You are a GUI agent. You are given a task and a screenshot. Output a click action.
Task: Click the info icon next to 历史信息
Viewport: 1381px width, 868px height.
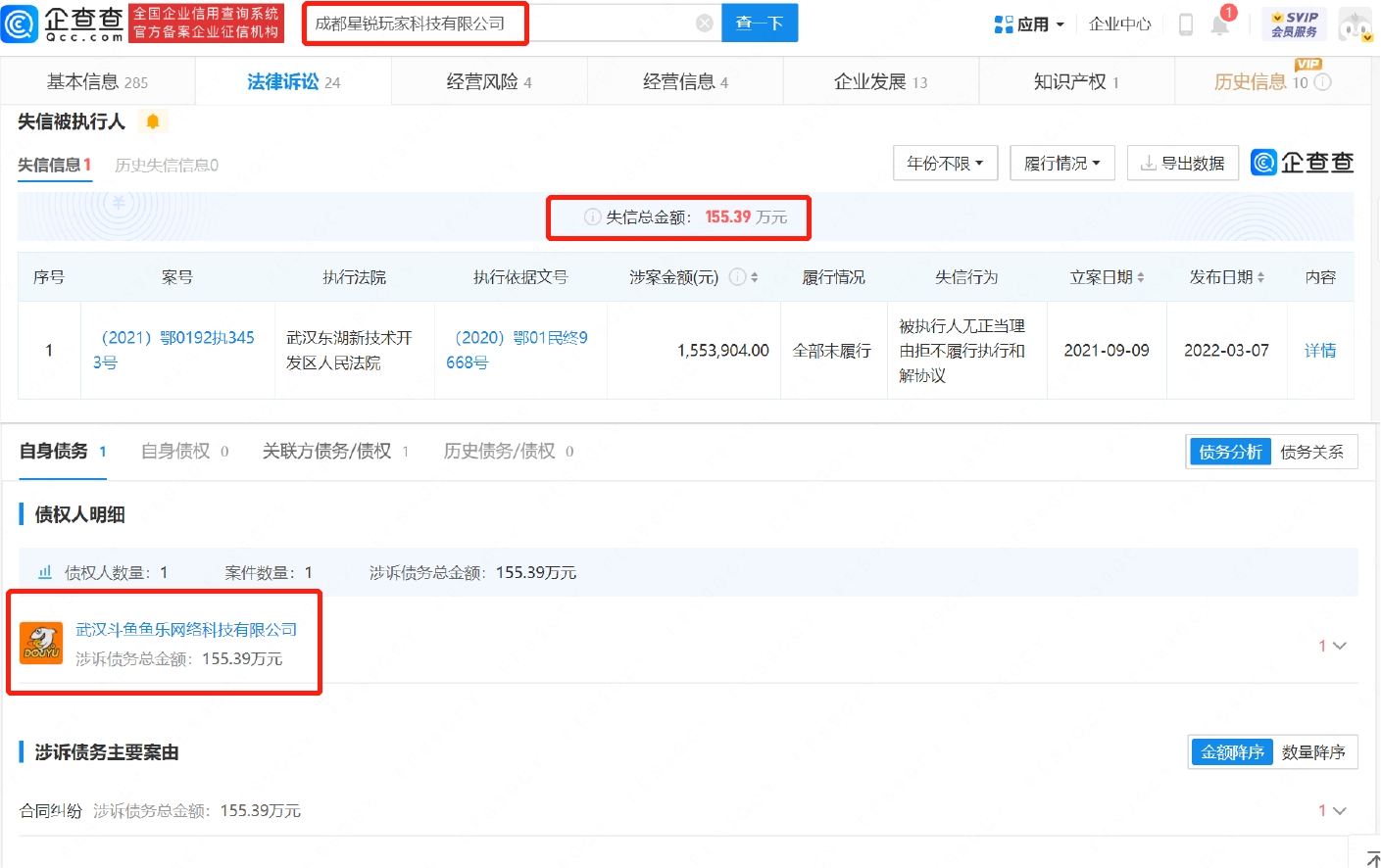tap(1322, 82)
